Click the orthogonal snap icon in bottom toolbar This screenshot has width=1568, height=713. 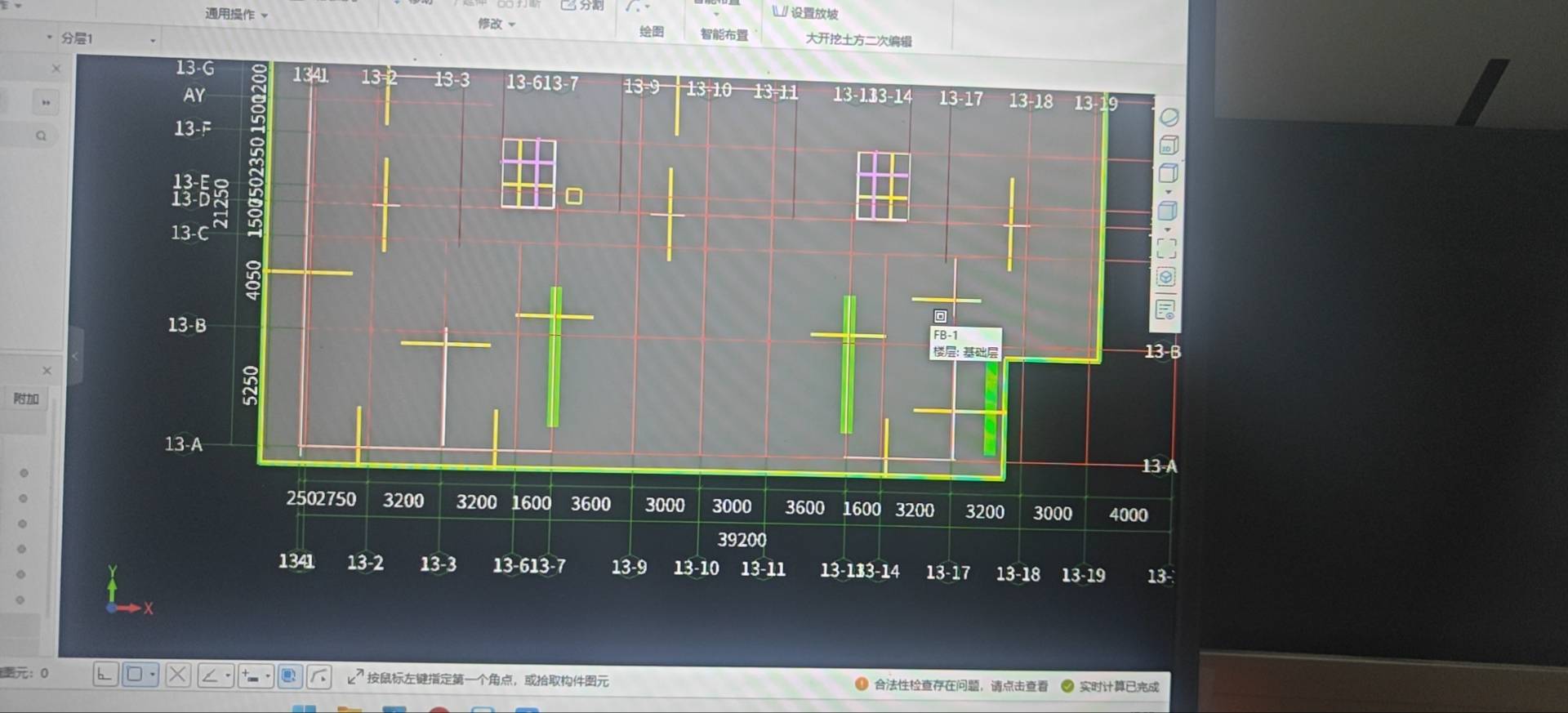(105, 675)
